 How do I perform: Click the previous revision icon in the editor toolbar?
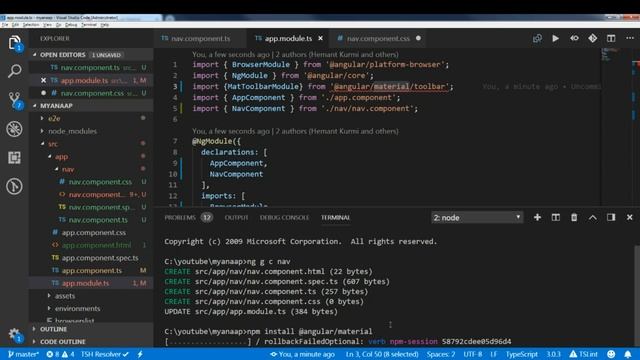[x=574, y=38]
